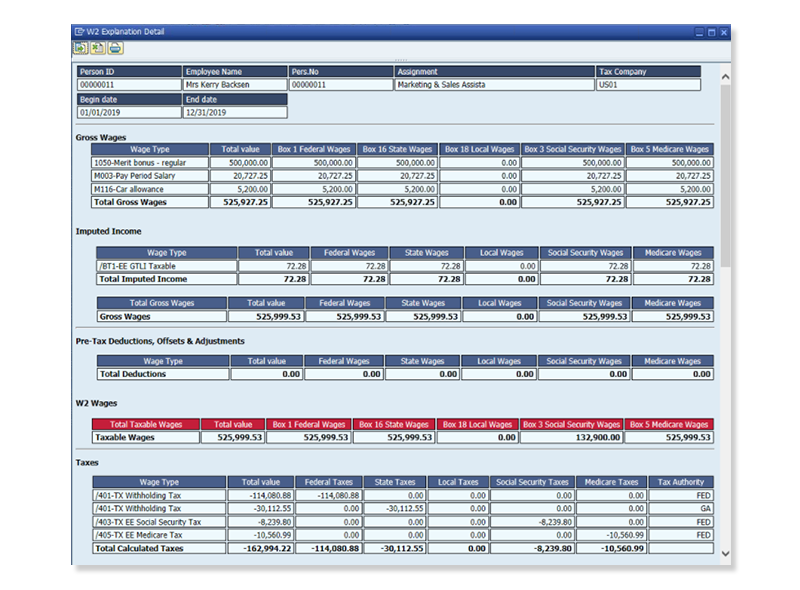This screenshot has height=590, width=800.
Task: Click the save/export file icon
Action: coord(80,46)
